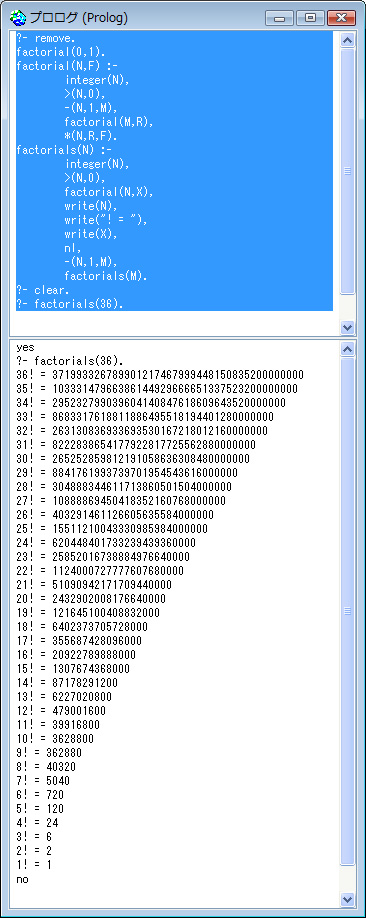
Task: Click the '18! =' result line
Action: point(83,627)
